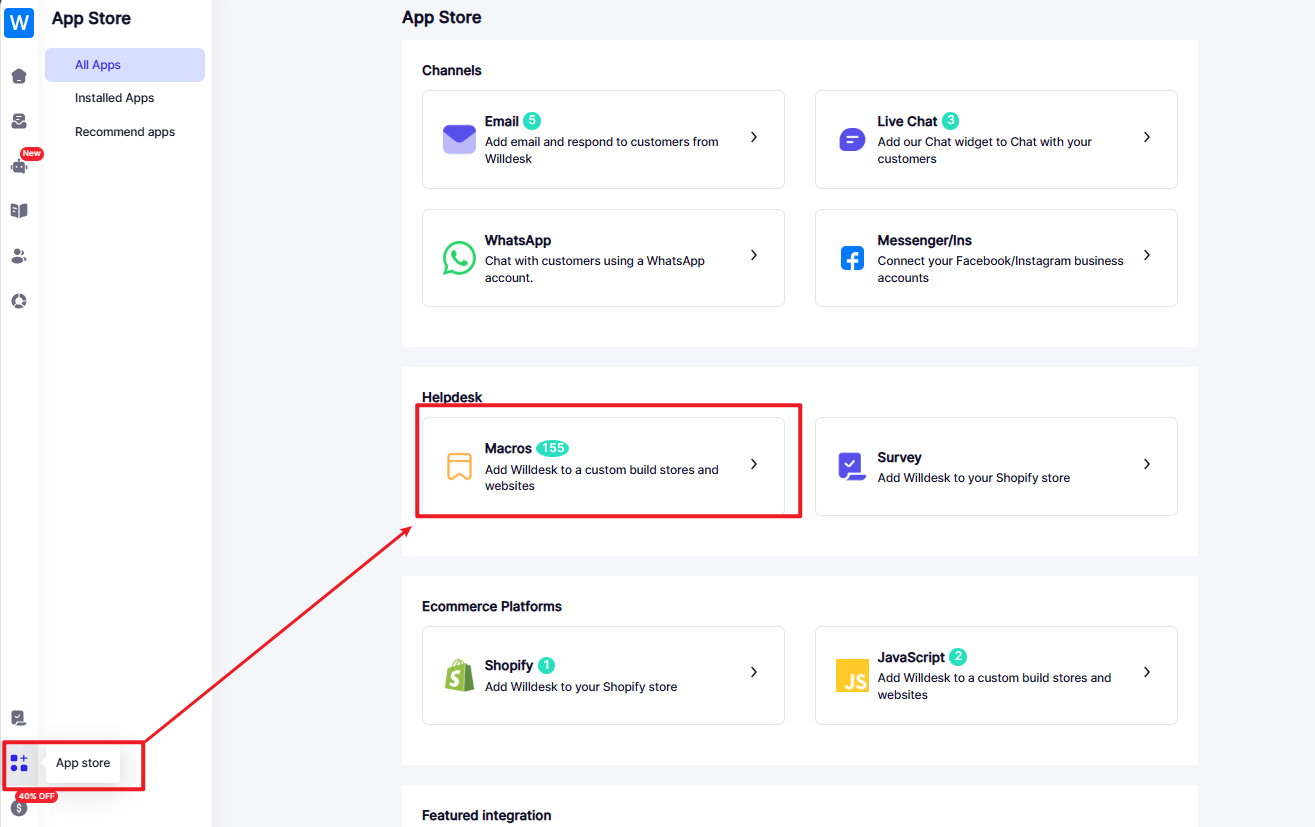Click the Macros count badge '155'
The image size is (1315, 827).
click(x=553, y=448)
